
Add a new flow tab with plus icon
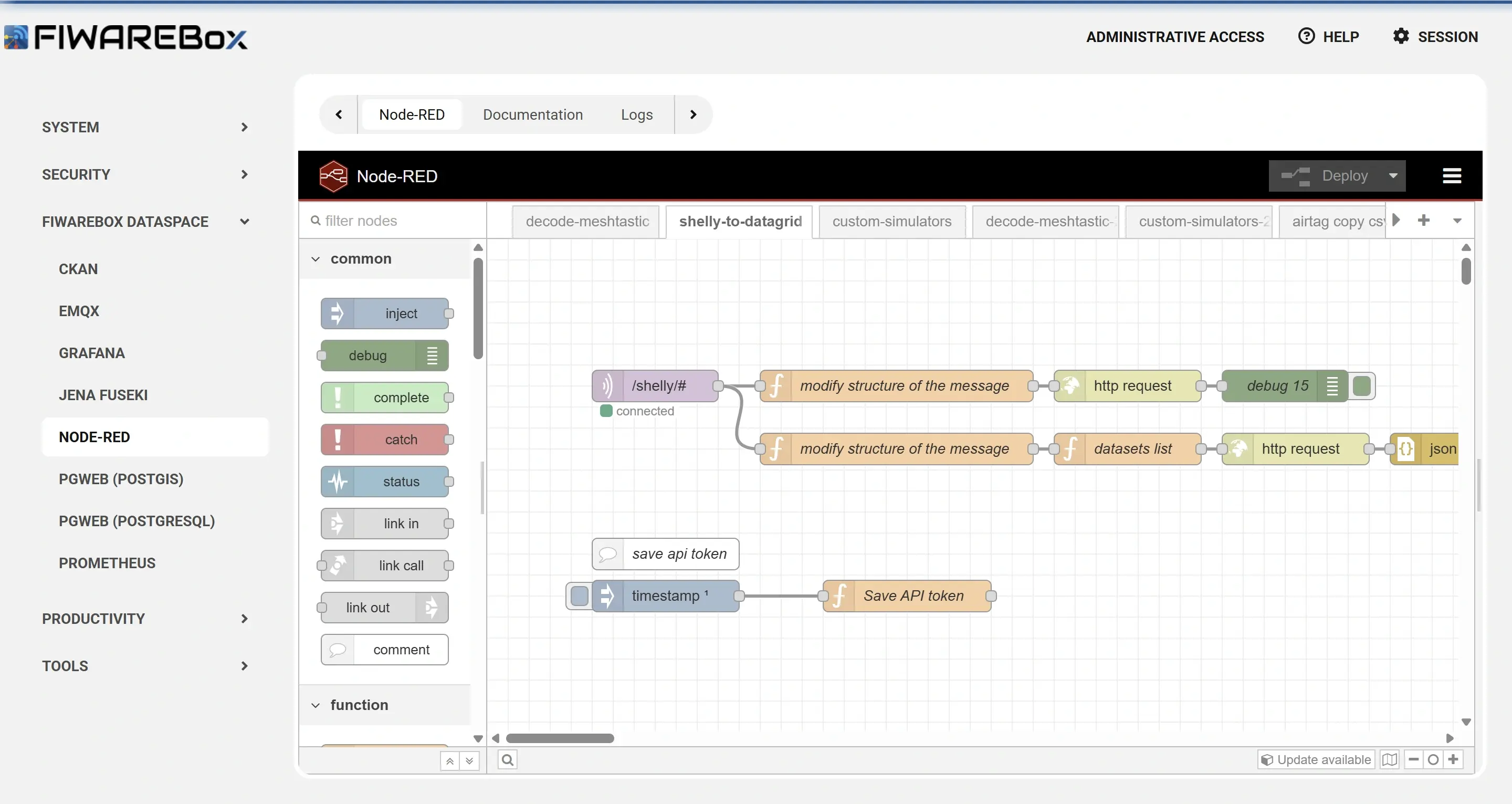point(1423,220)
